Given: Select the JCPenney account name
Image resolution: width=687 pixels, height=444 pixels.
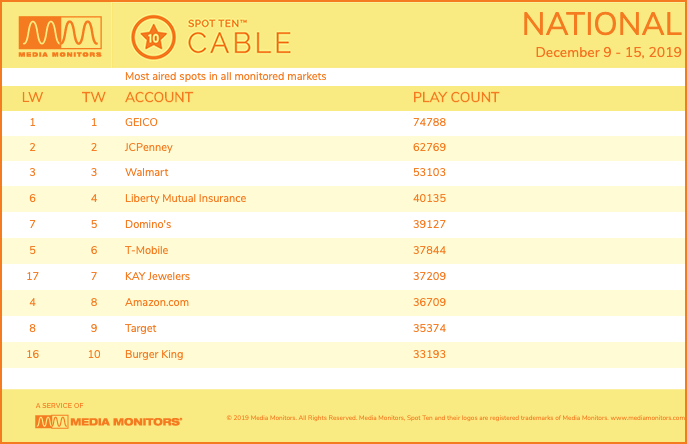Looking at the screenshot, I should (x=149, y=147).
